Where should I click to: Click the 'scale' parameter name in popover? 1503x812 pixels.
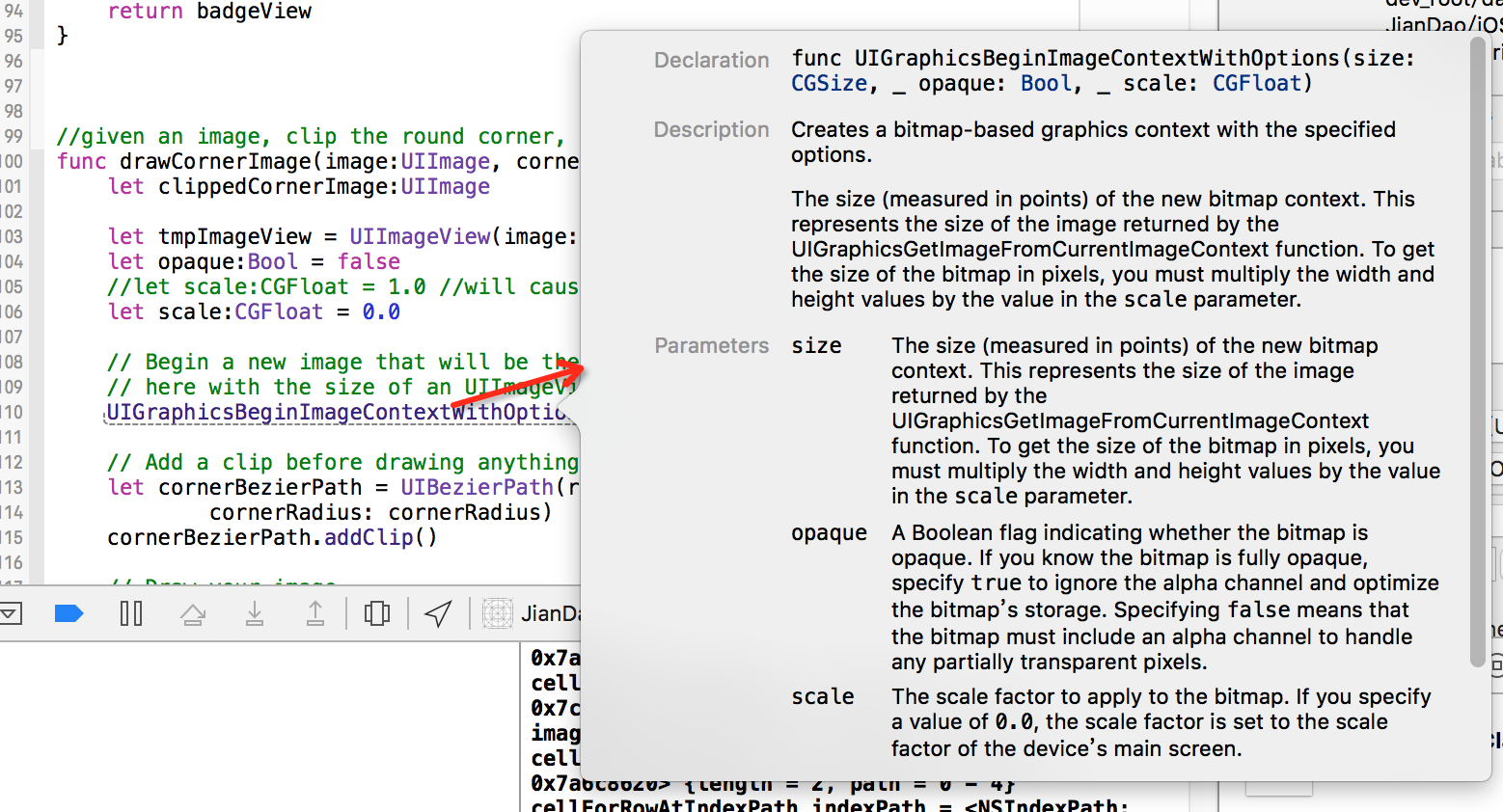pyautogui.click(x=823, y=696)
